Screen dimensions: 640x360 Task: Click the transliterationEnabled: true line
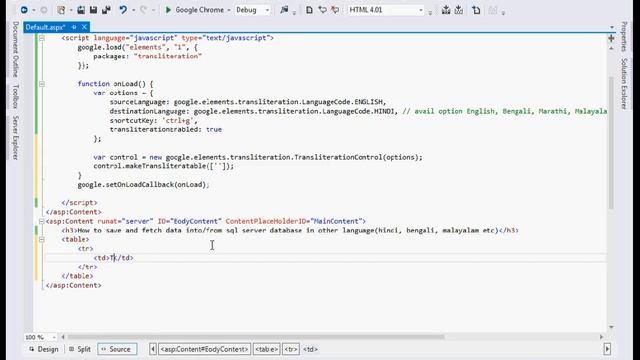166,129
